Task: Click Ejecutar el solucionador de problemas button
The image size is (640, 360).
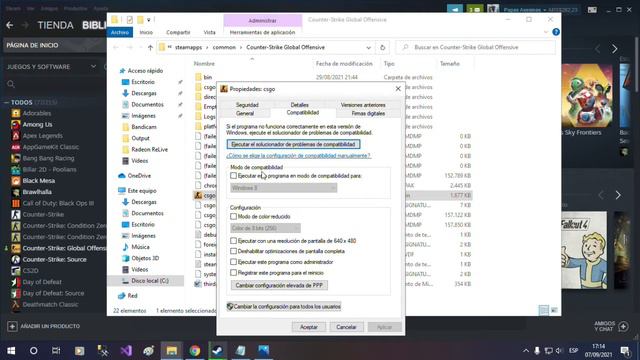Action: (x=293, y=144)
